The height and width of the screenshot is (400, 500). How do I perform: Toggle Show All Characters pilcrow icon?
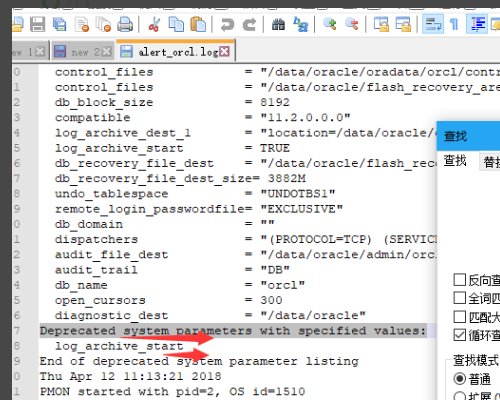454,24
